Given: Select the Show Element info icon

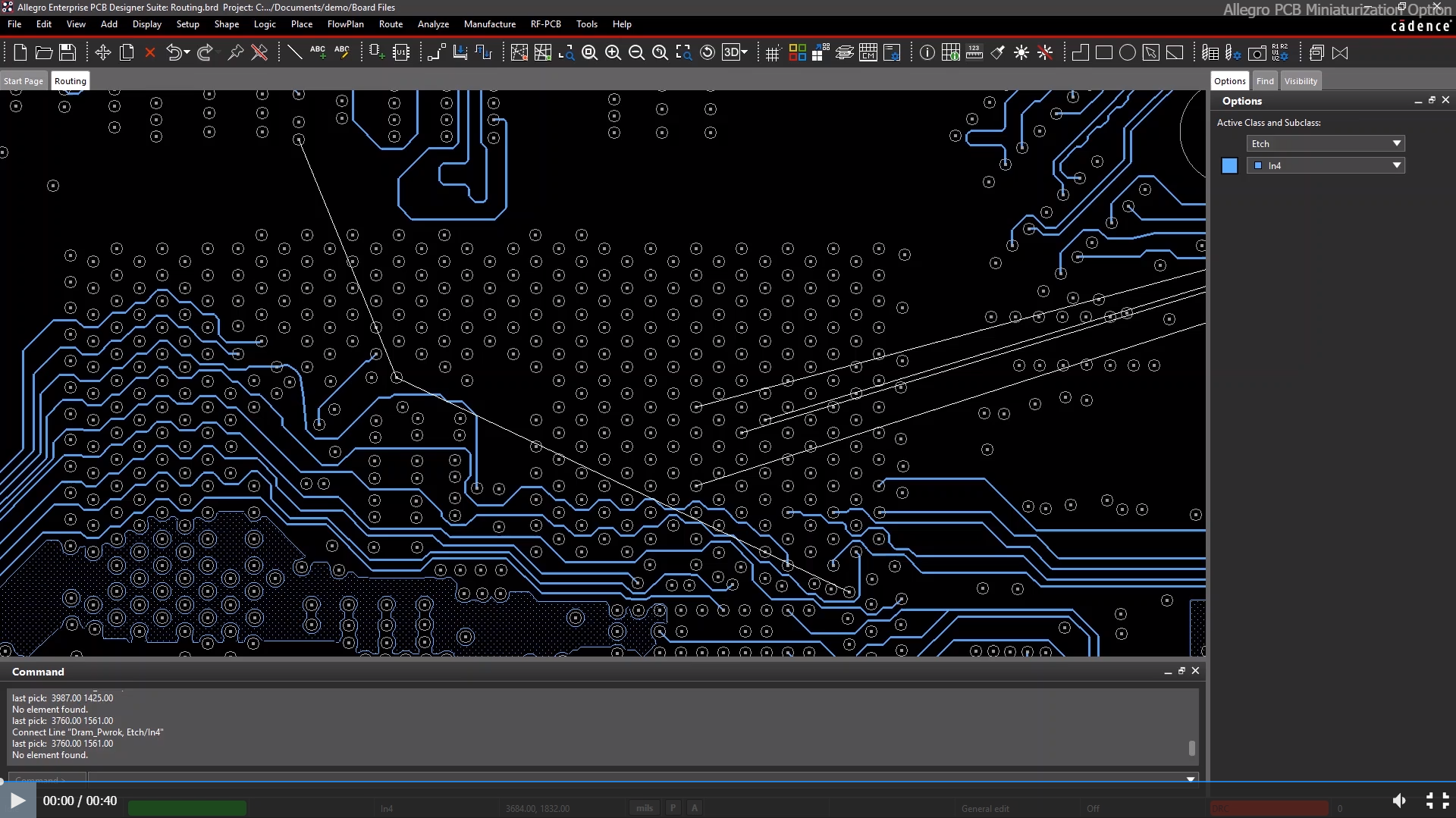Looking at the screenshot, I should click(x=927, y=52).
